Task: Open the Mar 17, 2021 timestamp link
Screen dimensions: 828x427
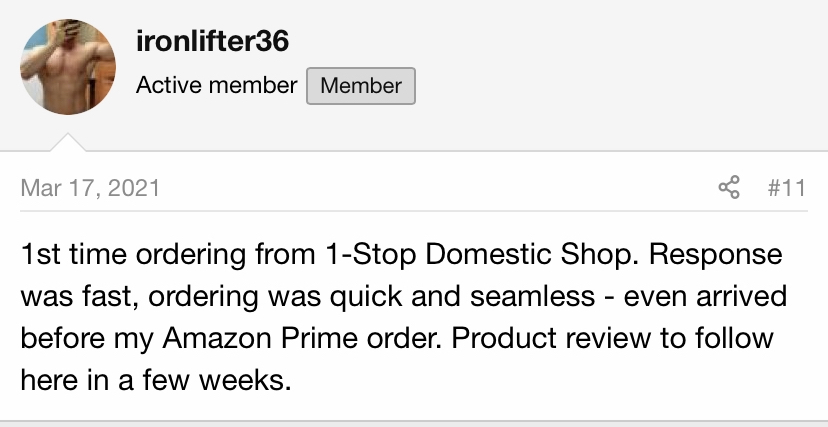Action: pos(90,188)
